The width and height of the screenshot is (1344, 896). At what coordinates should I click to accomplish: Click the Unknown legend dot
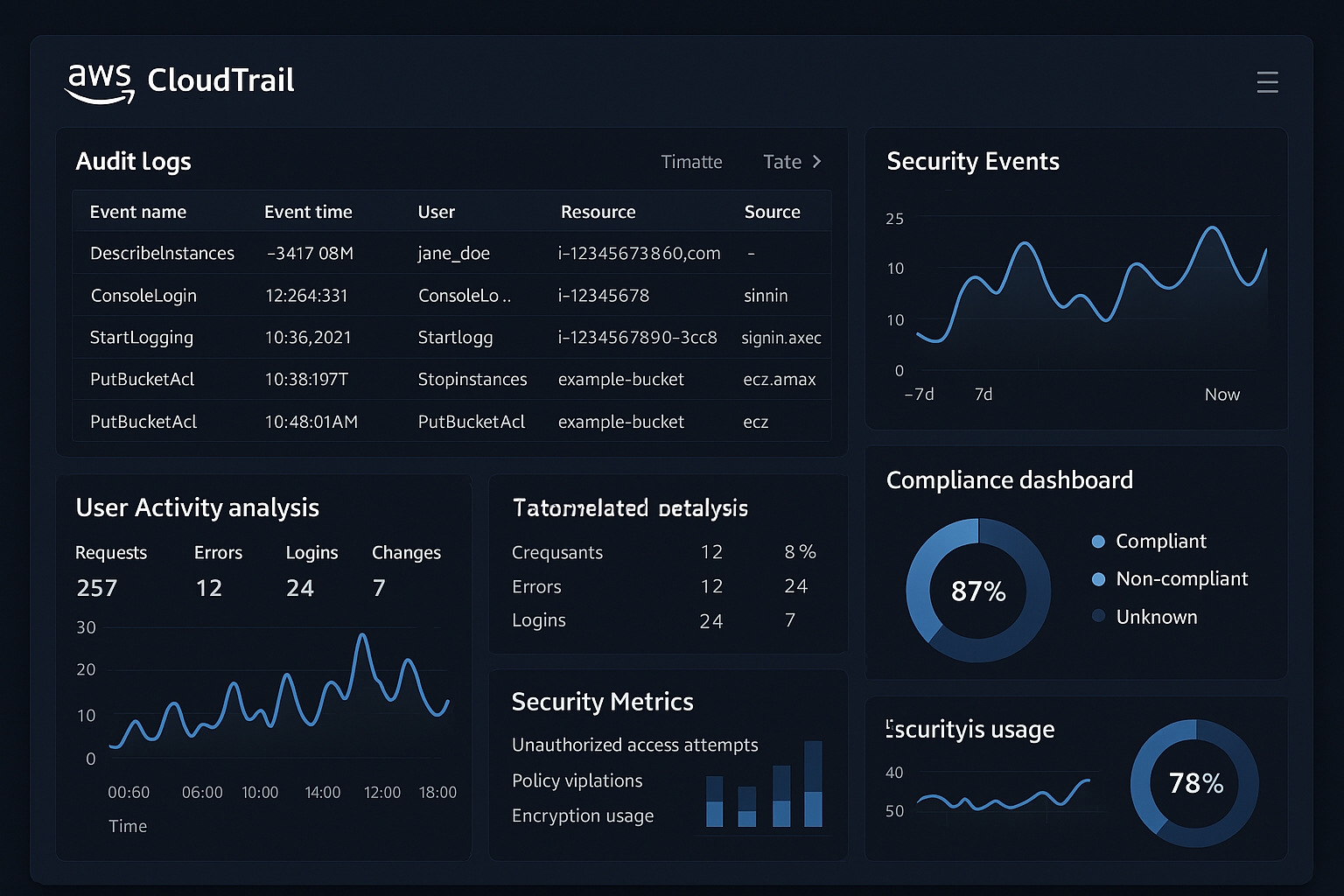pyautogui.click(x=1098, y=617)
